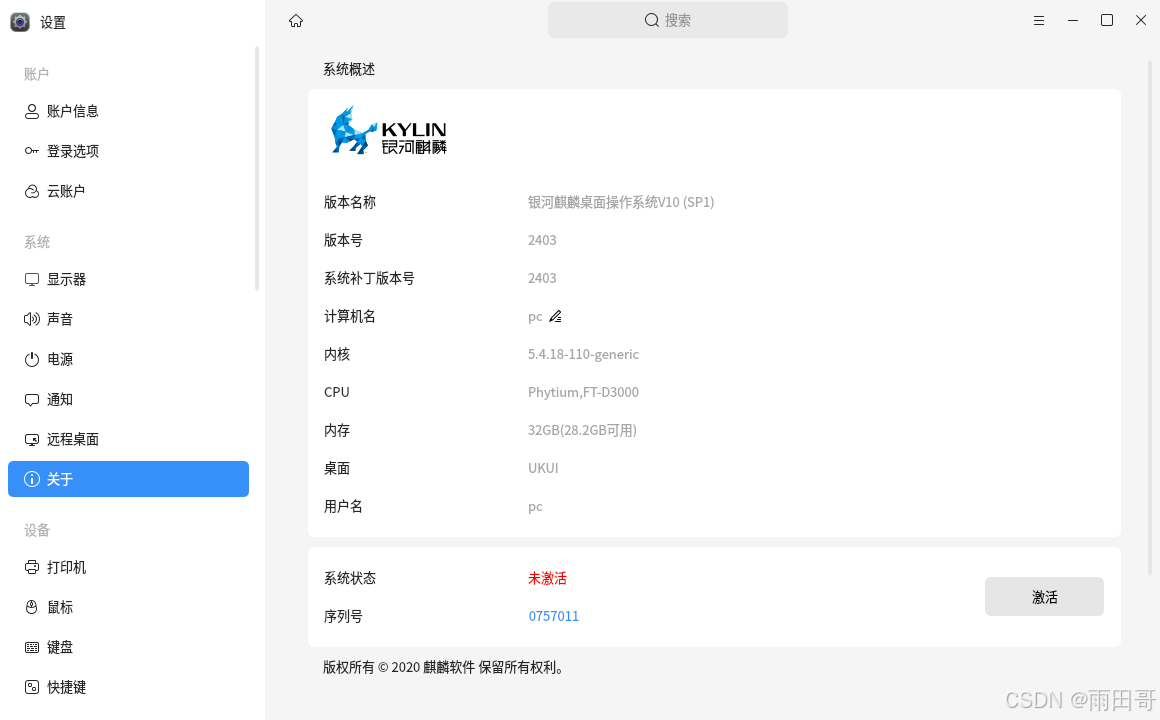Click the 关于 info circle icon

point(32,479)
